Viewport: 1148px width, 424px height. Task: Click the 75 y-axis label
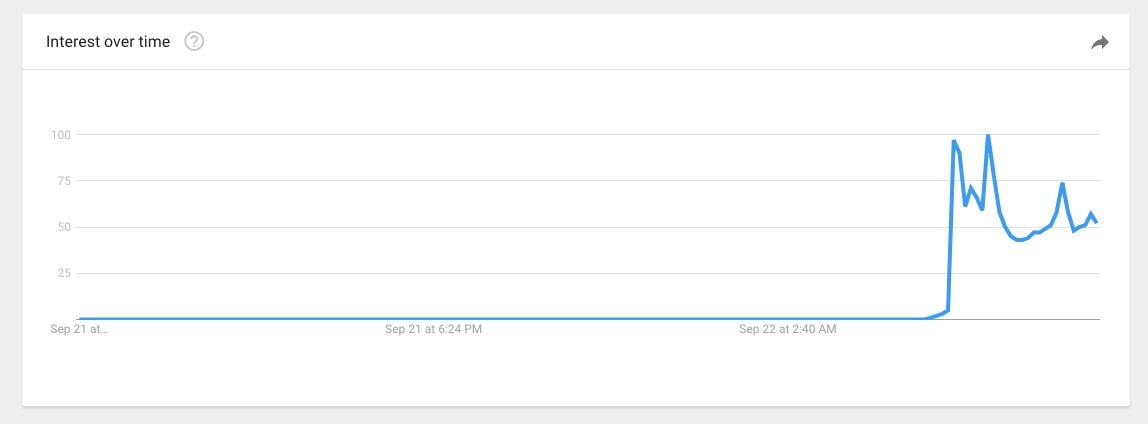[x=63, y=181]
